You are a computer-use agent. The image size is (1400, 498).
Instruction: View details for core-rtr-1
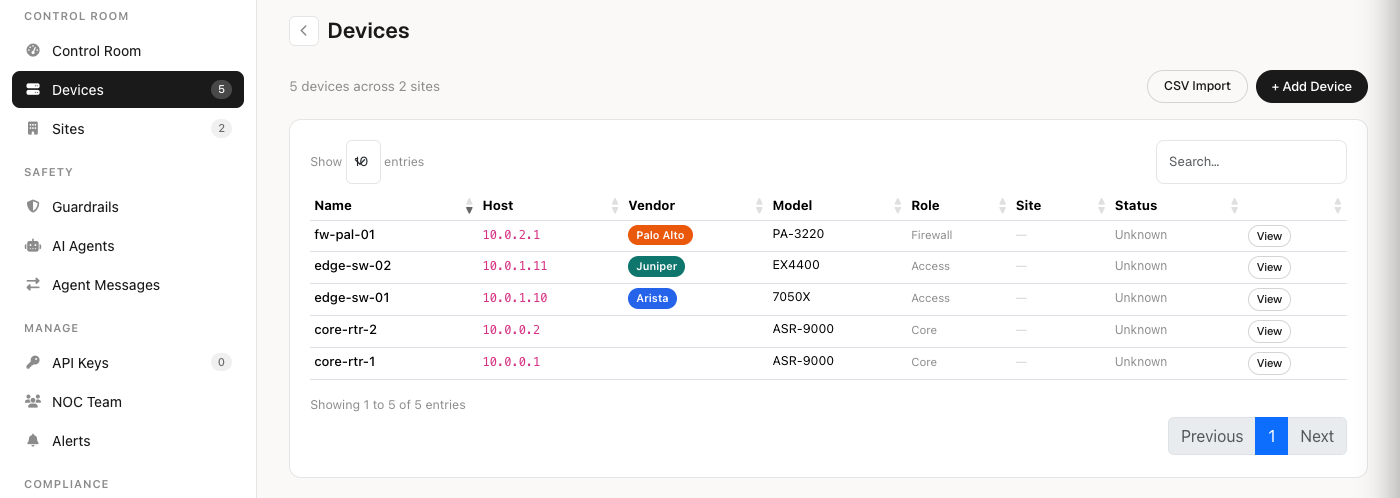pyautogui.click(x=1269, y=363)
